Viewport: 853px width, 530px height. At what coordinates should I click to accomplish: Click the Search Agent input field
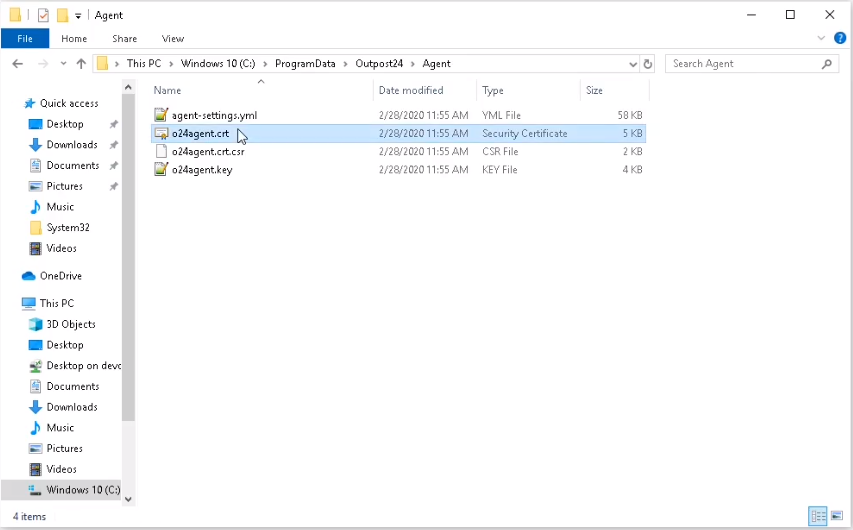pyautogui.click(x=744, y=64)
